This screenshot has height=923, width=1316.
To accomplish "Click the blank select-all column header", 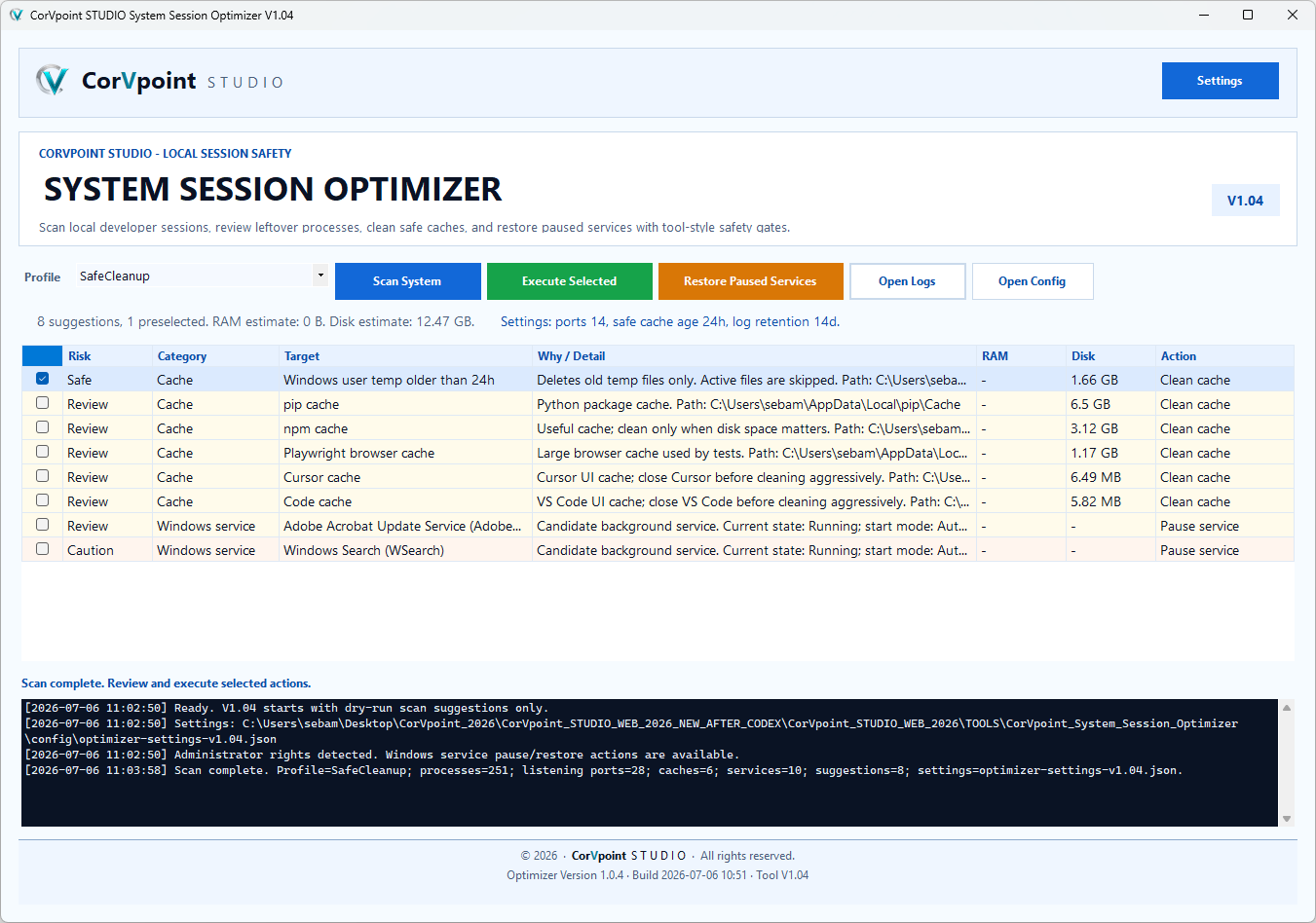I will coord(42,356).
